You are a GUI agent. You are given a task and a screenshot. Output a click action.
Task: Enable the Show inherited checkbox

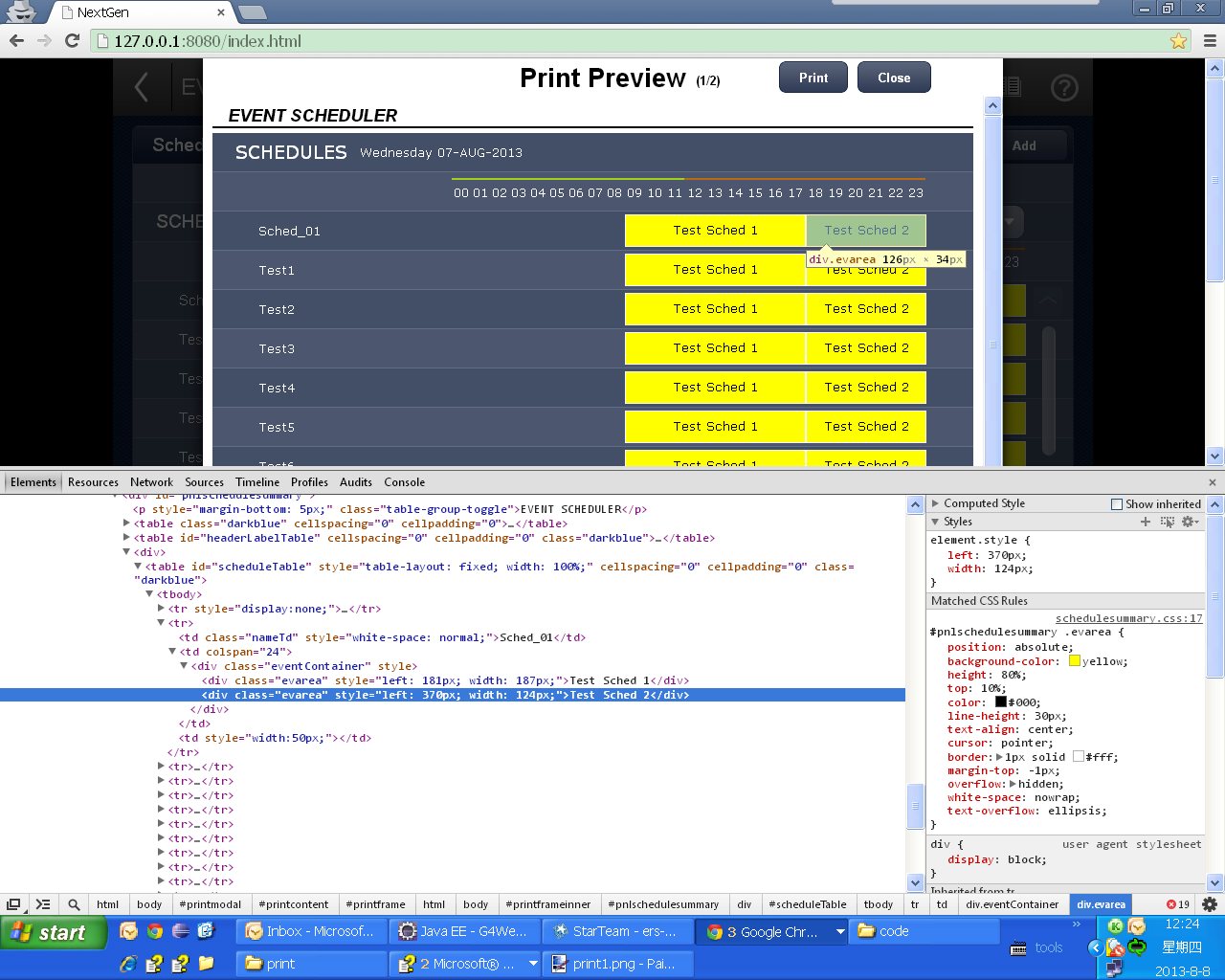pos(1117,504)
